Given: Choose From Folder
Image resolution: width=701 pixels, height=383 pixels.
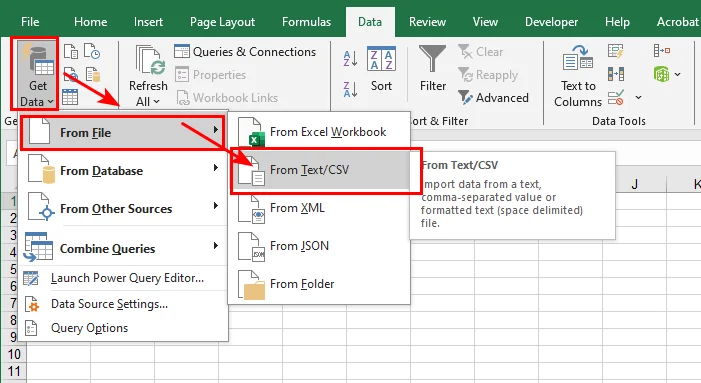Looking at the screenshot, I should tap(319, 284).
